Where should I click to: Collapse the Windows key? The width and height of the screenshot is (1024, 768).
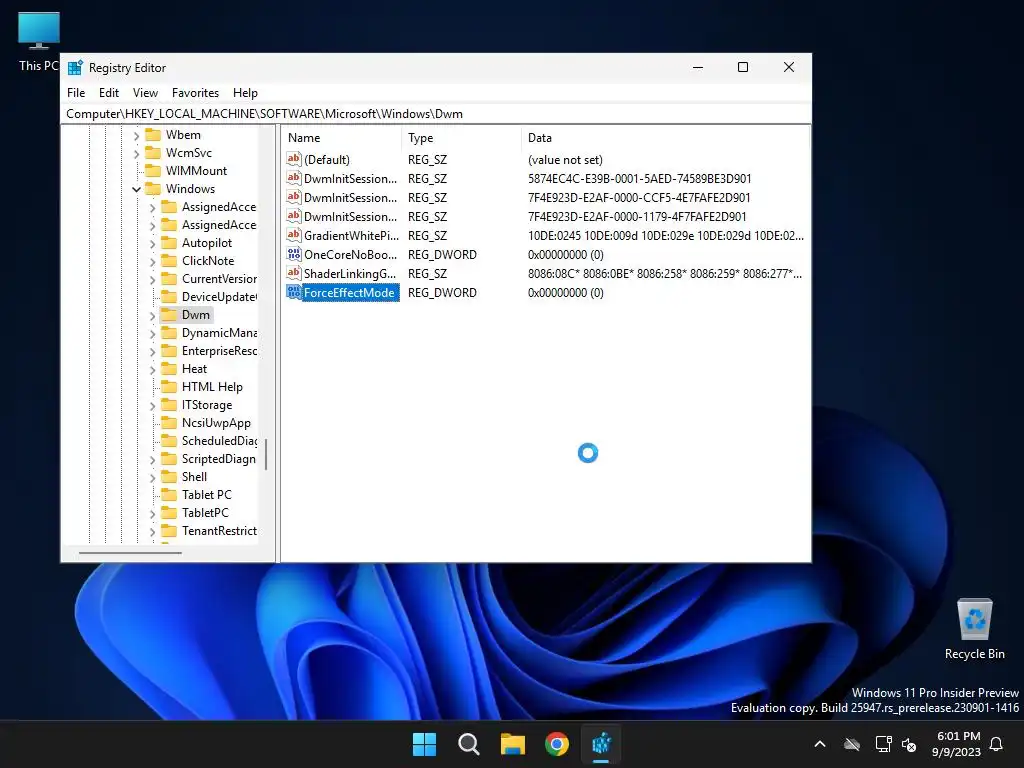[x=136, y=189]
